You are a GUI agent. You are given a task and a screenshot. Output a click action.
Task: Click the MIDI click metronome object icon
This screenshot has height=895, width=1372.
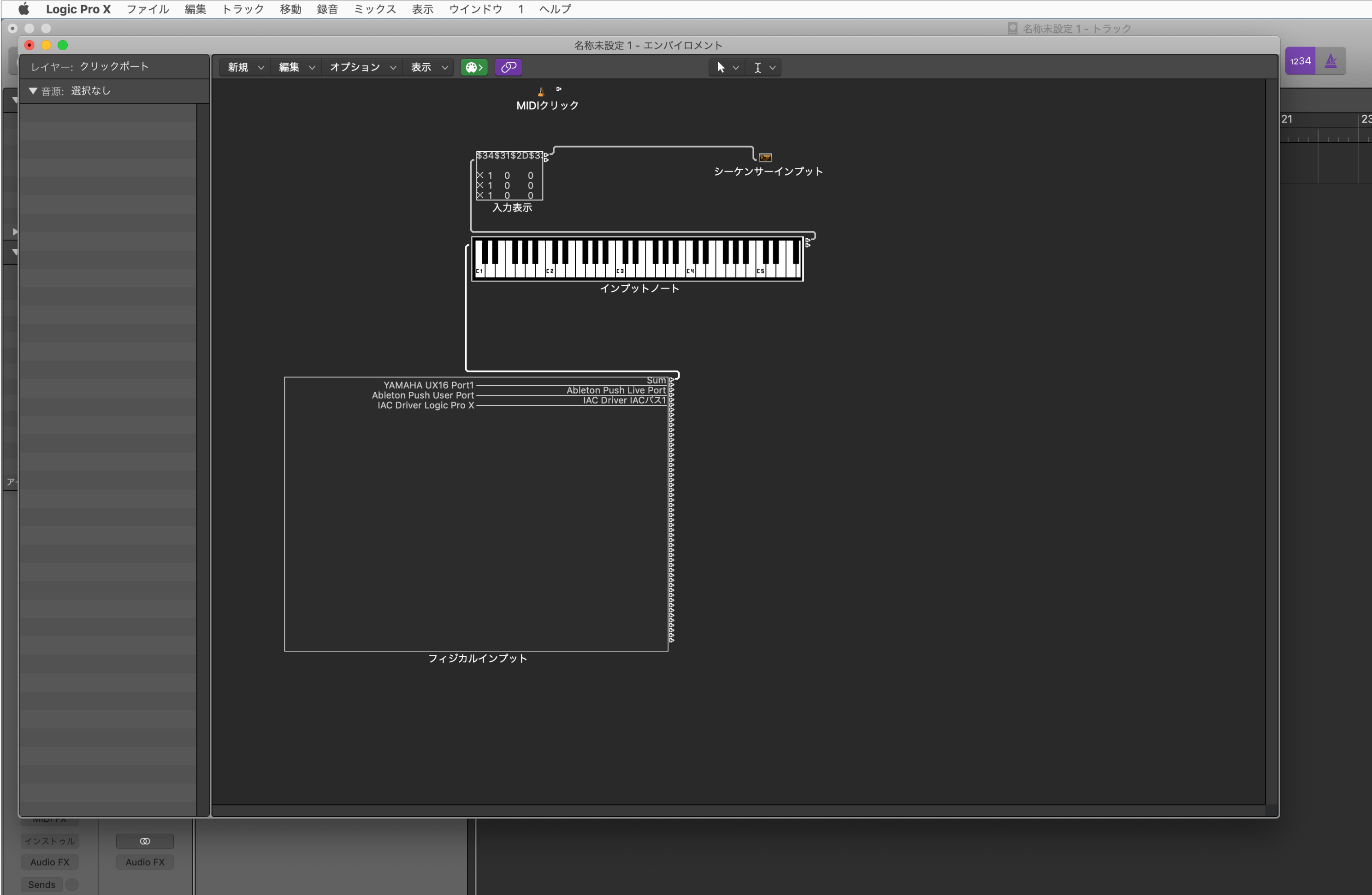[541, 91]
